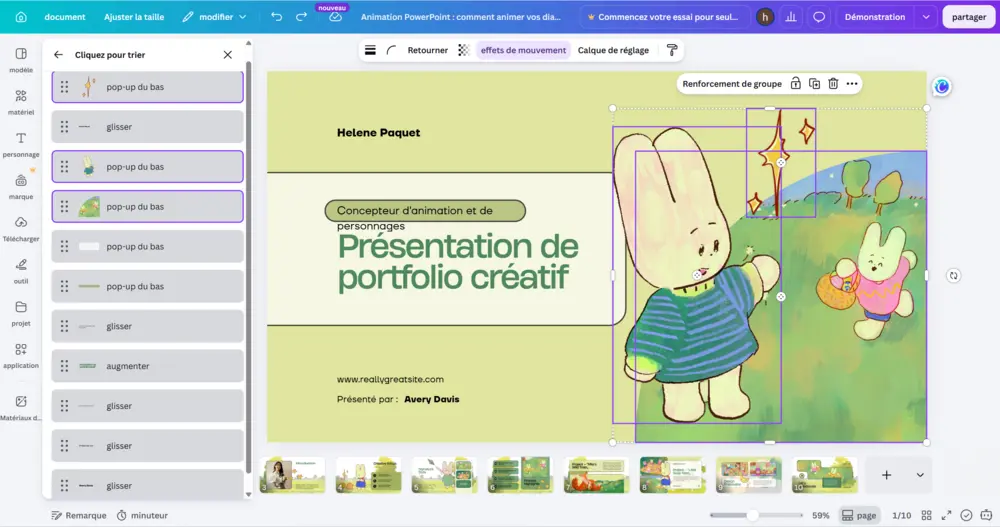The width and height of the screenshot is (1000, 527).
Task: Click the Avery Davis text
Action: point(432,399)
